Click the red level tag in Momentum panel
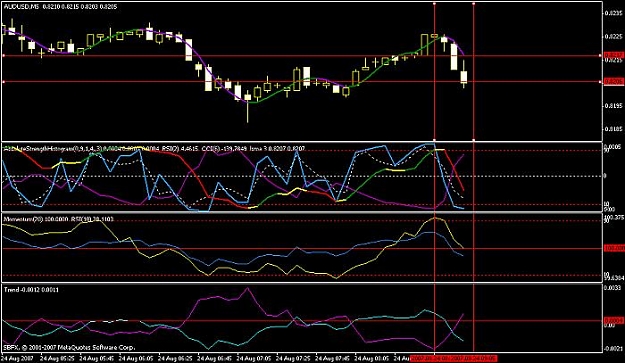Image resolution: width=625 pixels, height=363 pixels. point(614,248)
